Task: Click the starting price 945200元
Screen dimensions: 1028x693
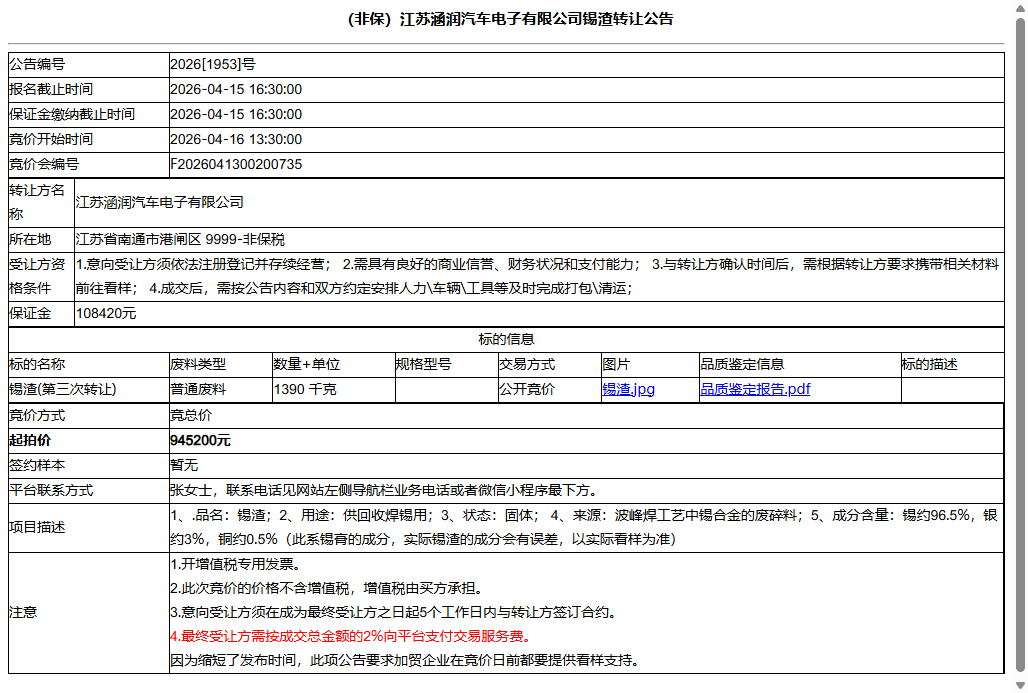Action: 201,441
